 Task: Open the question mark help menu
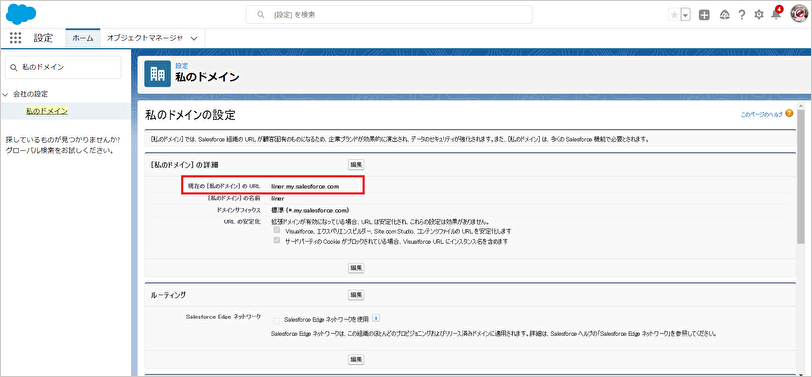[742, 15]
